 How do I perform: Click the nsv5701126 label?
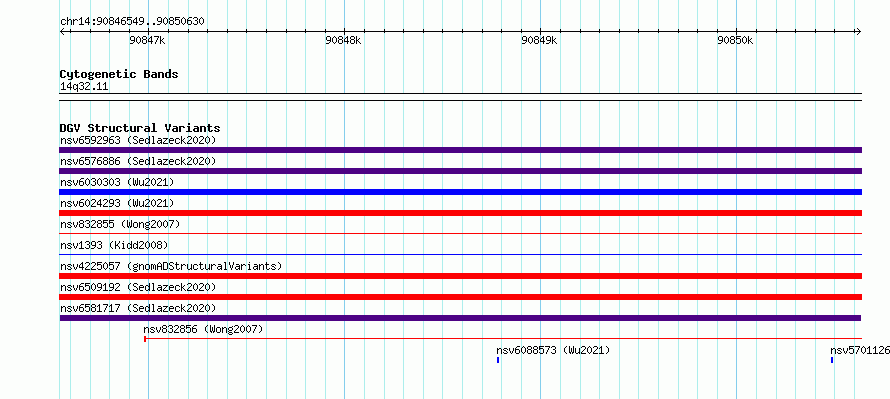(860, 350)
